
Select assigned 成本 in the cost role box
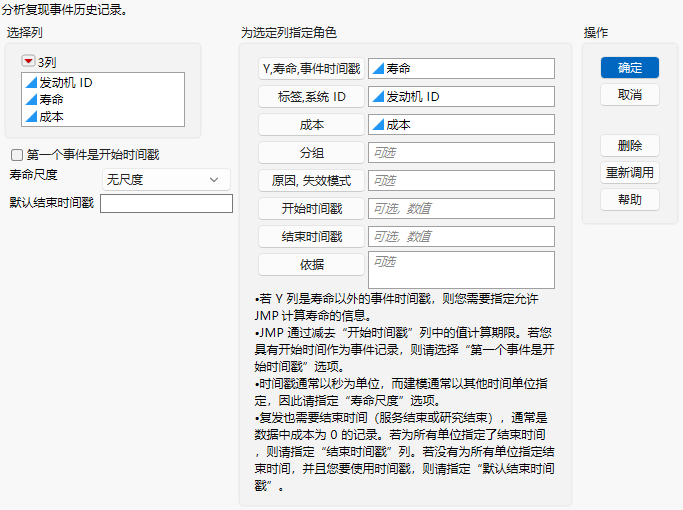coord(461,125)
